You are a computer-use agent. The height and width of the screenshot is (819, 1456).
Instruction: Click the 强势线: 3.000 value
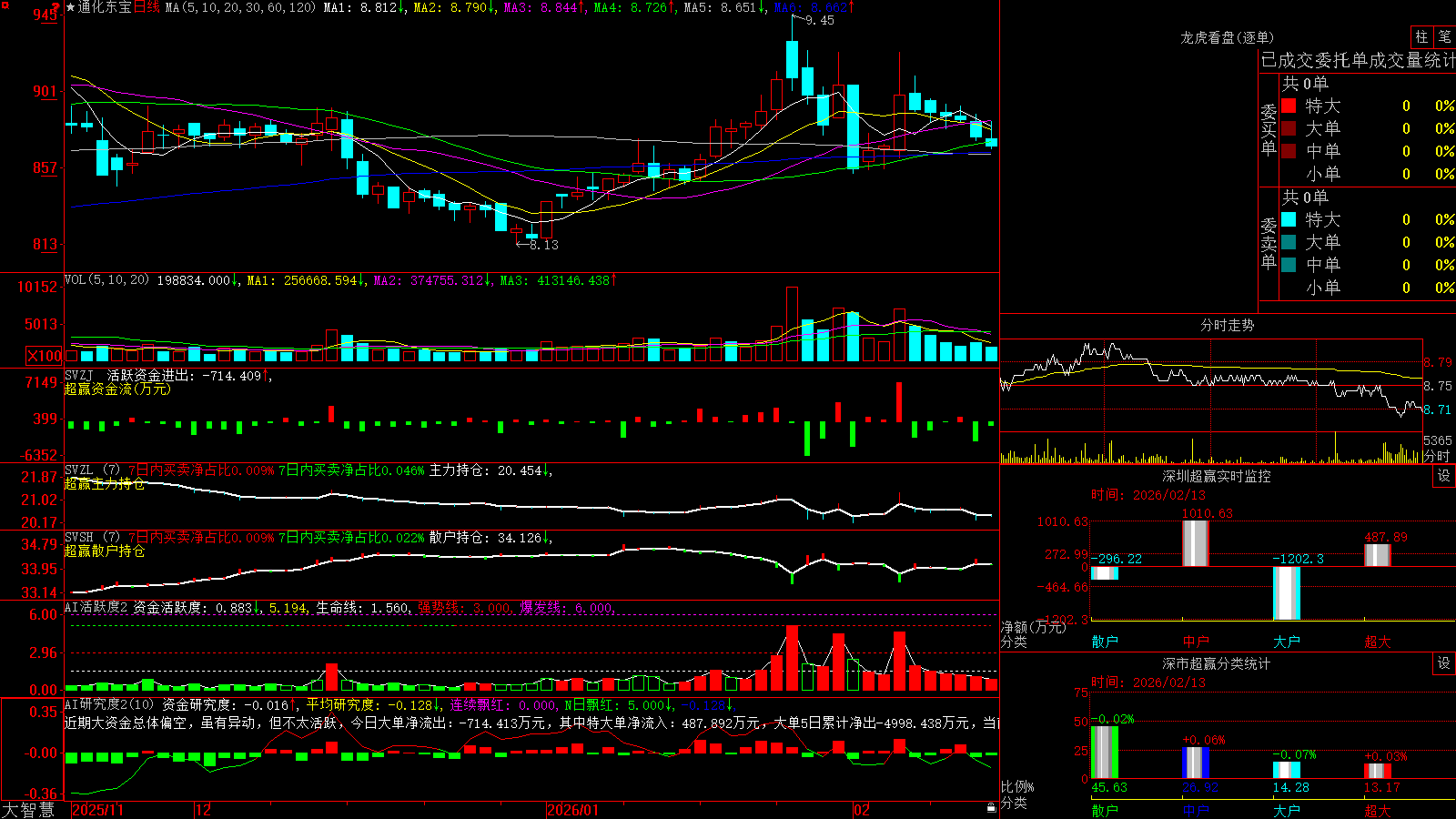pyautogui.click(x=465, y=607)
